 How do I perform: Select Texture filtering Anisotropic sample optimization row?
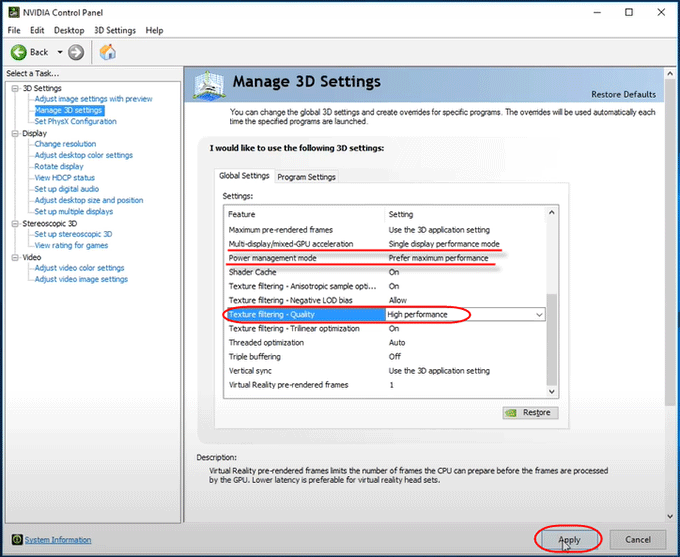tap(385, 286)
